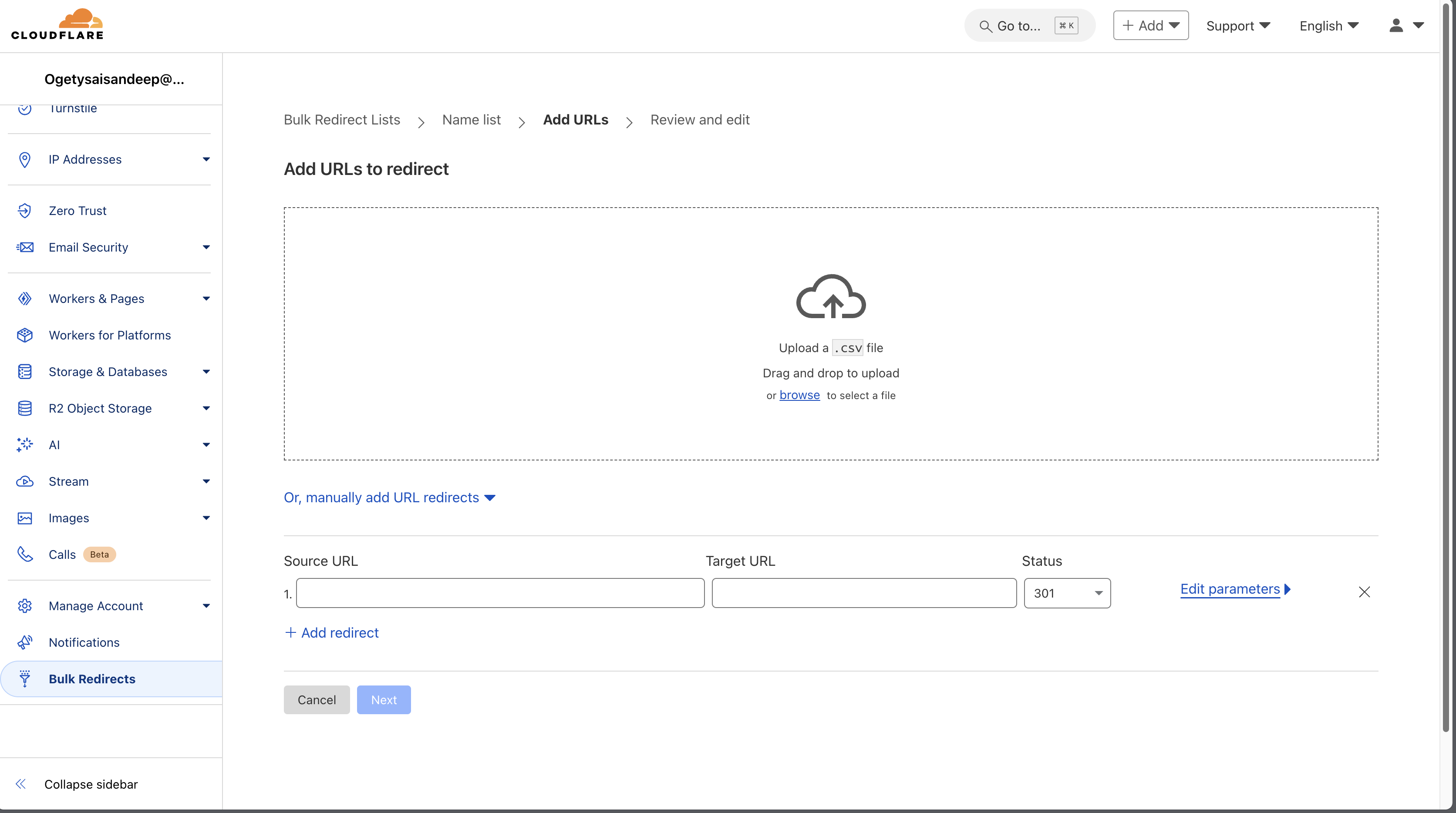Image resolution: width=1456 pixels, height=813 pixels.
Task: Collapse manually add URL redirects section
Action: (x=389, y=498)
